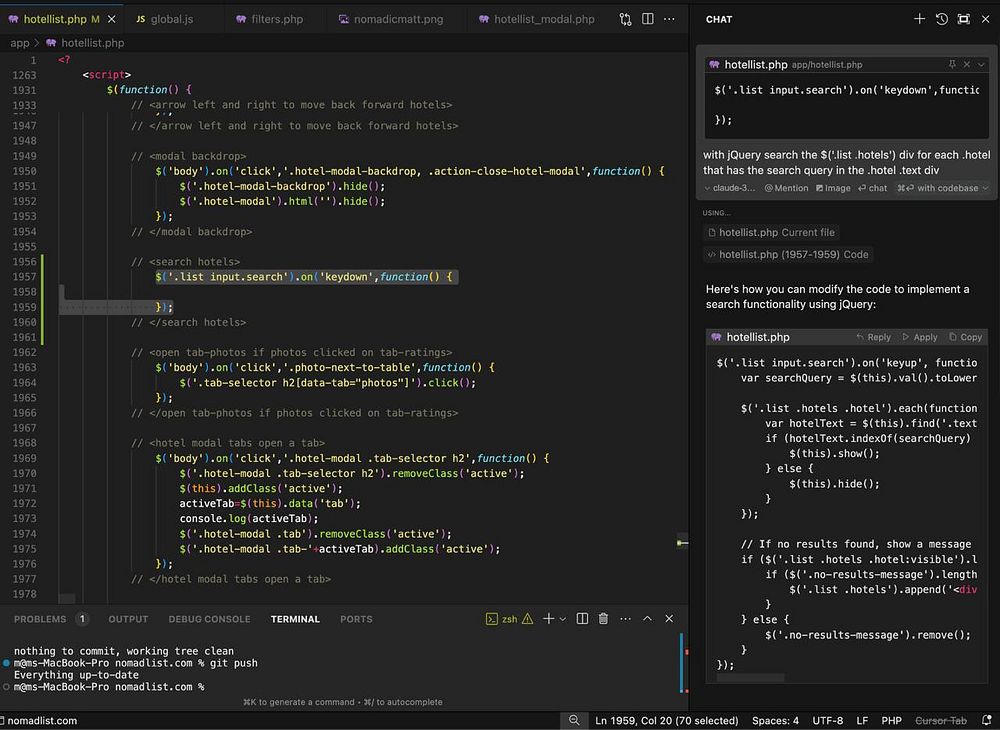The width and height of the screenshot is (1000, 730).
Task: Open the DEBUG CONSOLE panel tab
Action: [209, 619]
